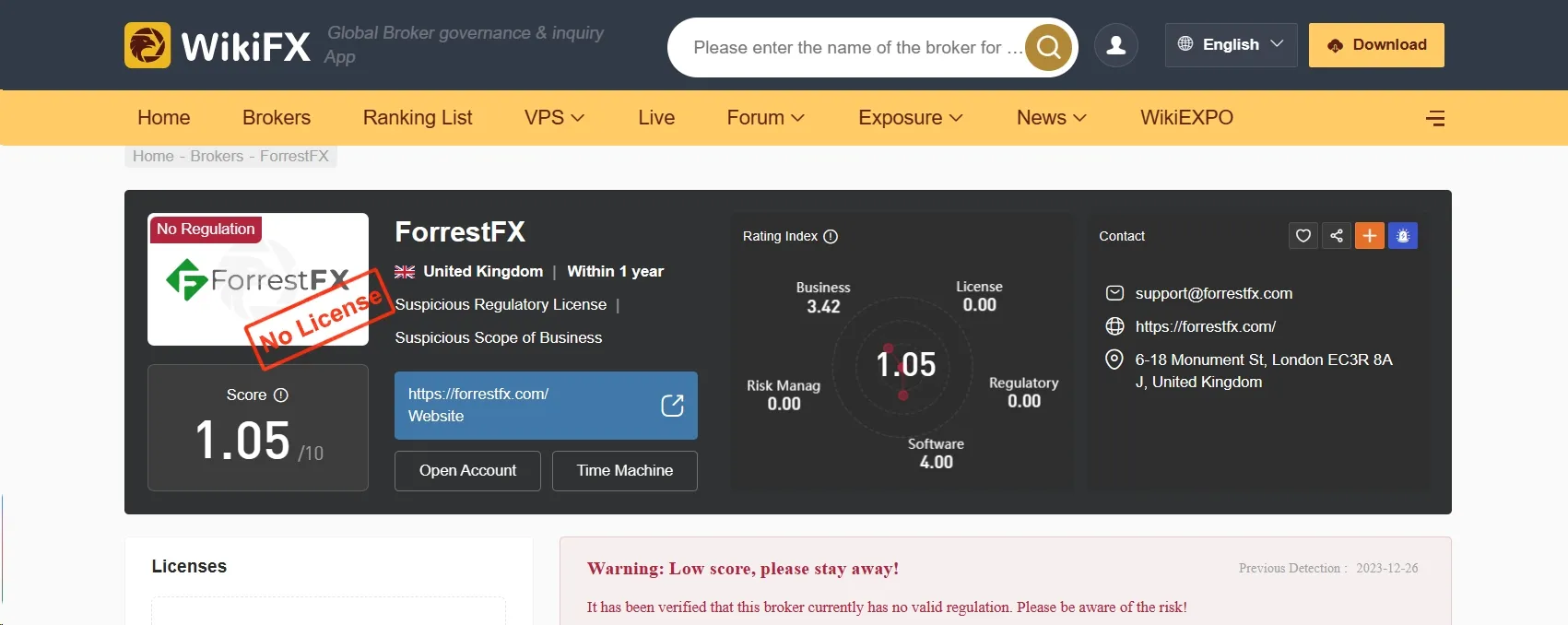Click the Brokers breadcrumb link
The image size is (1568, 625).
[217, 157]
